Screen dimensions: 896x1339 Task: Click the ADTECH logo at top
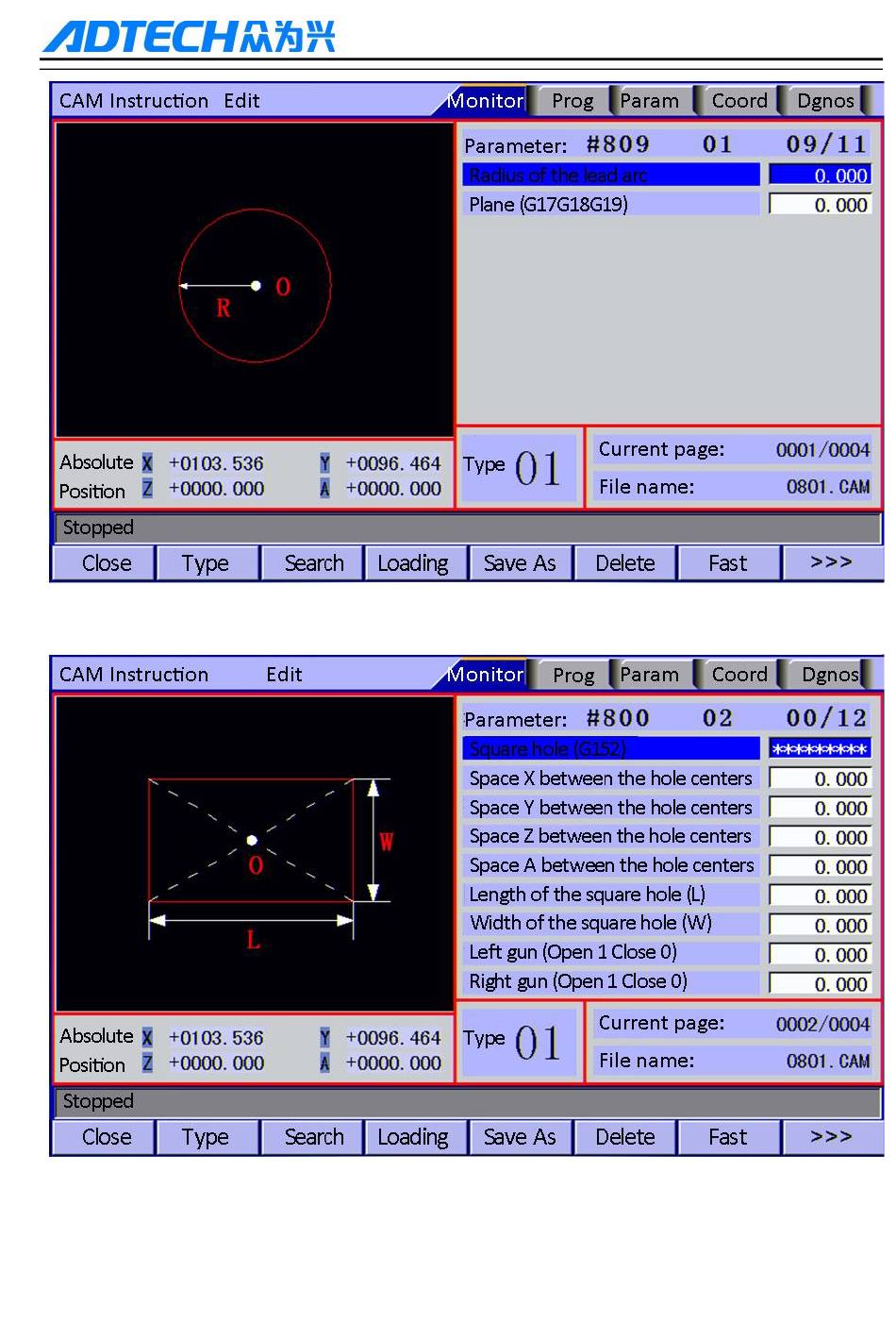click(x=189, y=36)
